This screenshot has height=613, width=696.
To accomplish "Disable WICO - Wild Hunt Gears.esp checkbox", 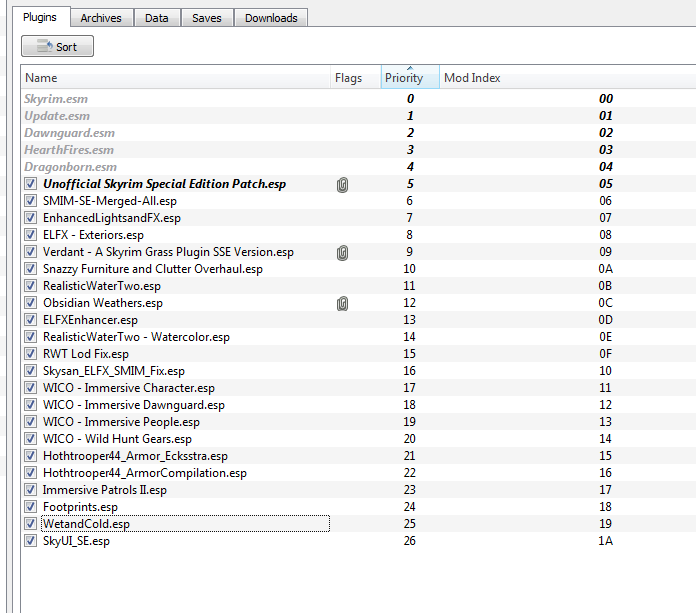I will 30,439.
